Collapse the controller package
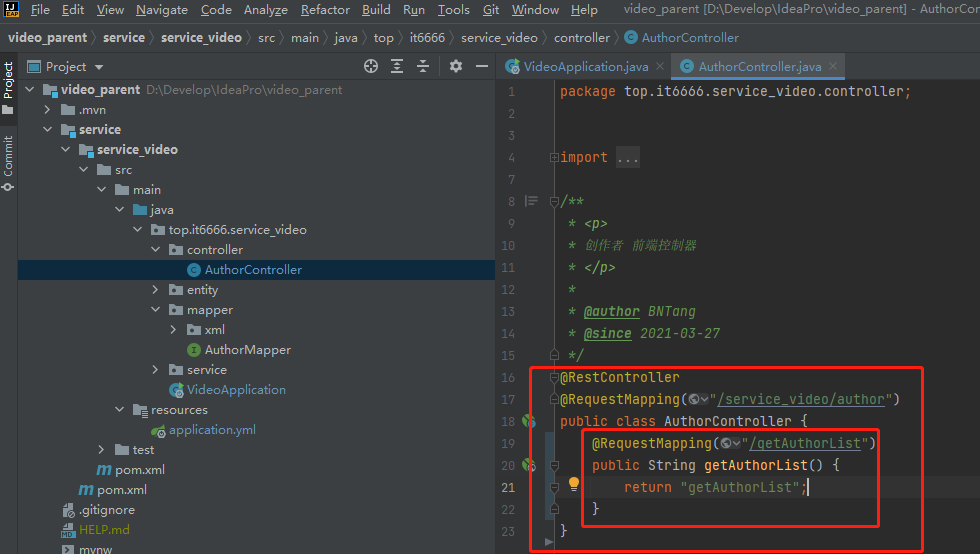Screen dimensions: 980x554 tap(156, 249)
